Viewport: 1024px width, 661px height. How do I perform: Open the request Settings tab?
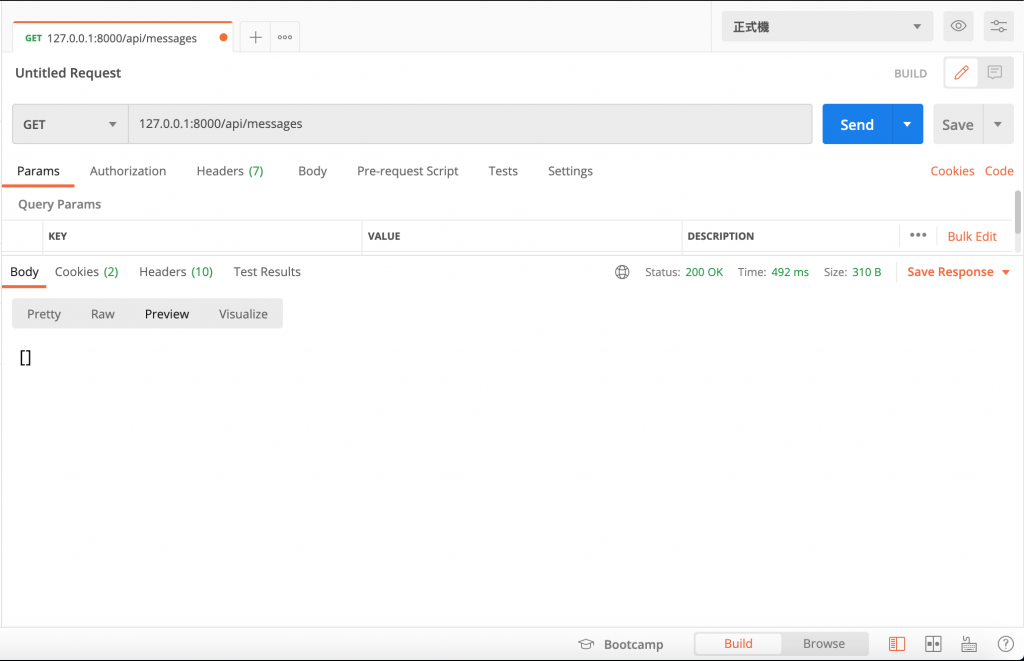(570, 171)
